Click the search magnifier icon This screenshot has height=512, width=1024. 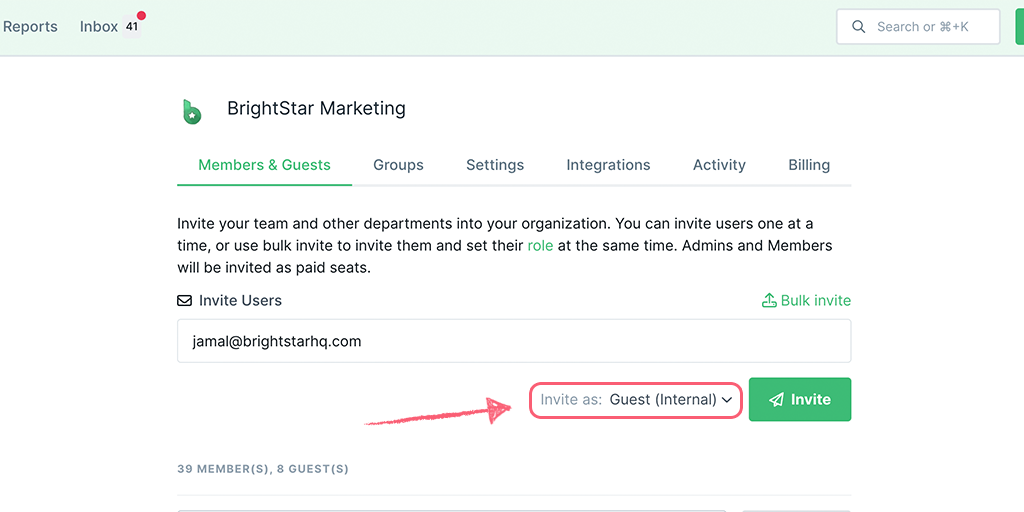(x=859, y=27)
